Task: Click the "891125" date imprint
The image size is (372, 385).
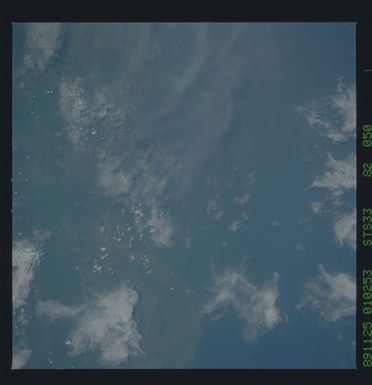Action: [367, 343]
